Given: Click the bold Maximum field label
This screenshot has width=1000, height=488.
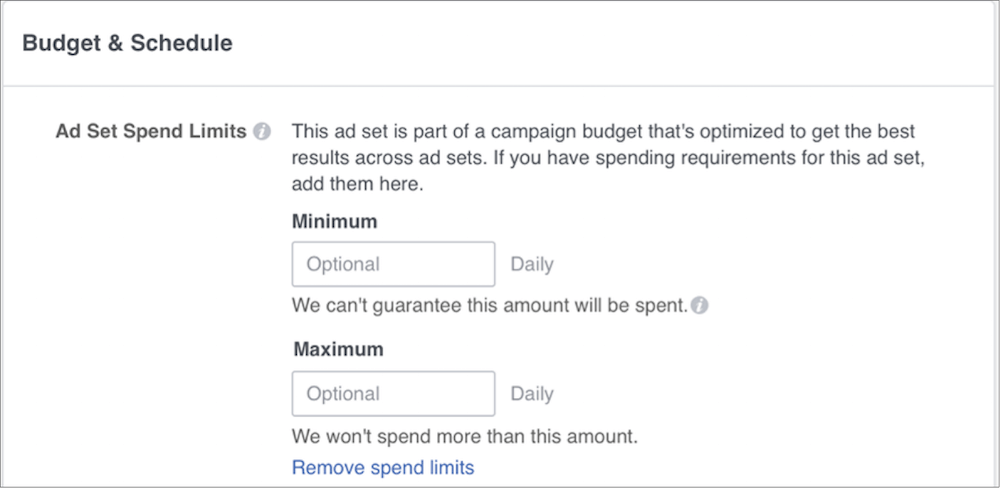Looking at the screenshot, I should (x=339, y=350).
